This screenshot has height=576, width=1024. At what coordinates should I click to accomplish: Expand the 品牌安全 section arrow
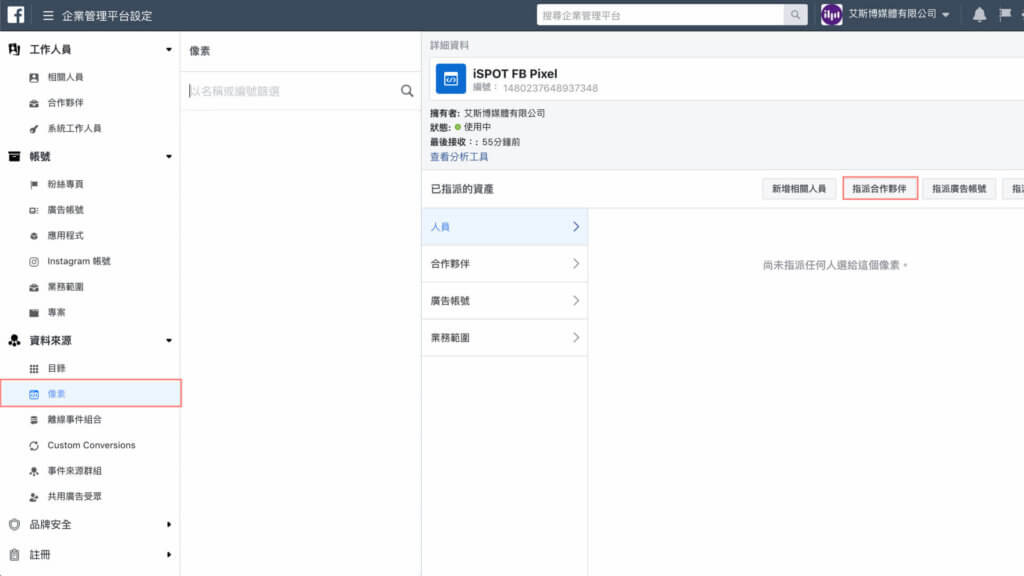click(x=169, y=524)
